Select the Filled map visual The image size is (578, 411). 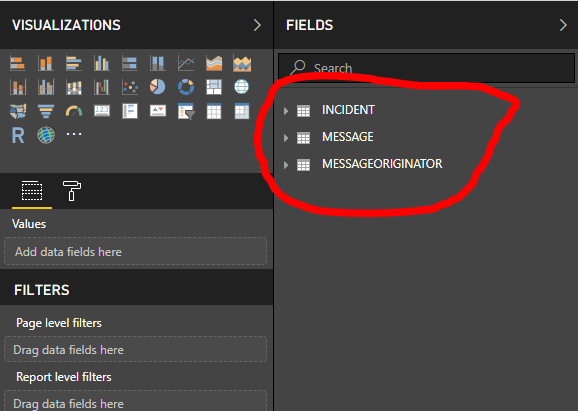coord(18,111)
